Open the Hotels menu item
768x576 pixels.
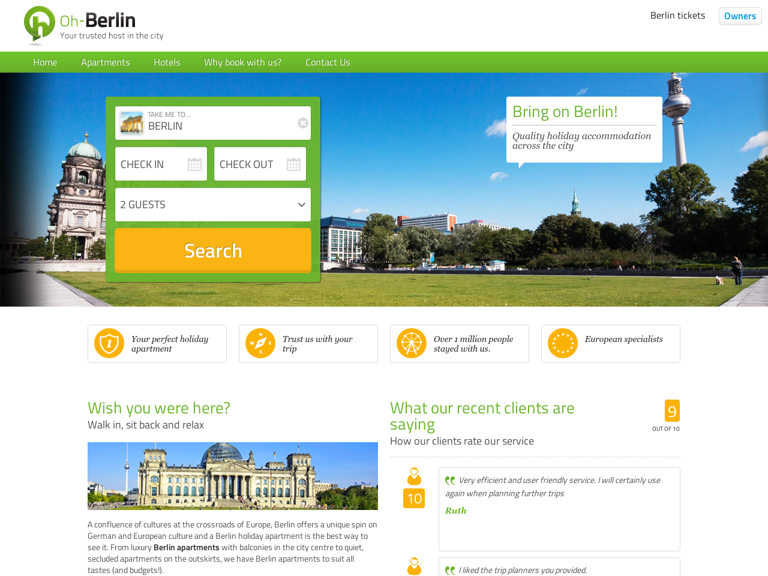(x=167, y=62)
